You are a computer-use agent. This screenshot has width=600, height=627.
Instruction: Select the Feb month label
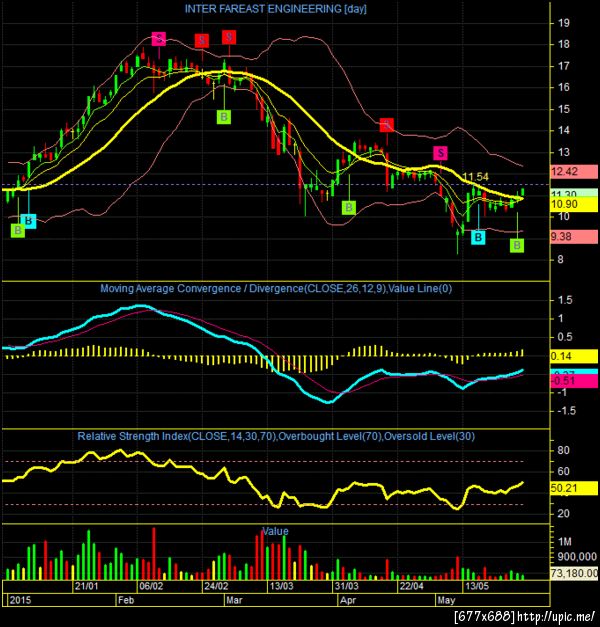point(126,600)
